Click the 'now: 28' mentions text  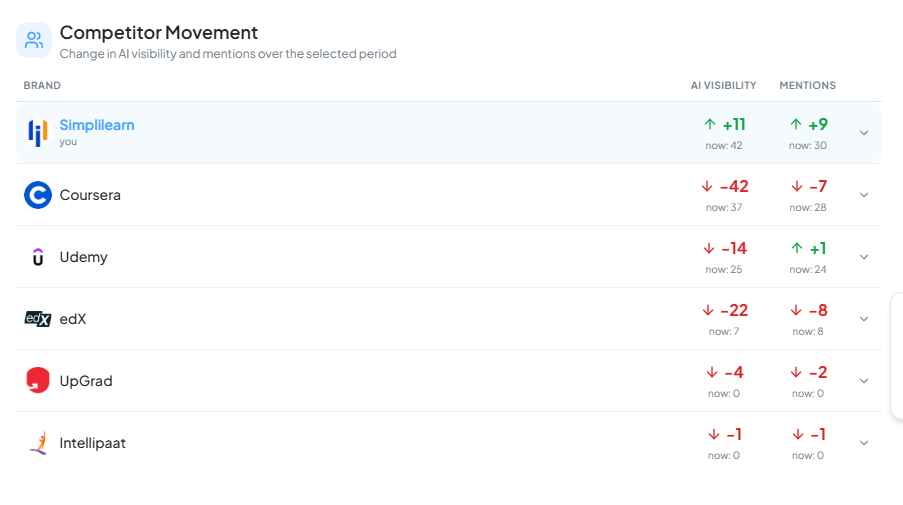pos(808,208)
